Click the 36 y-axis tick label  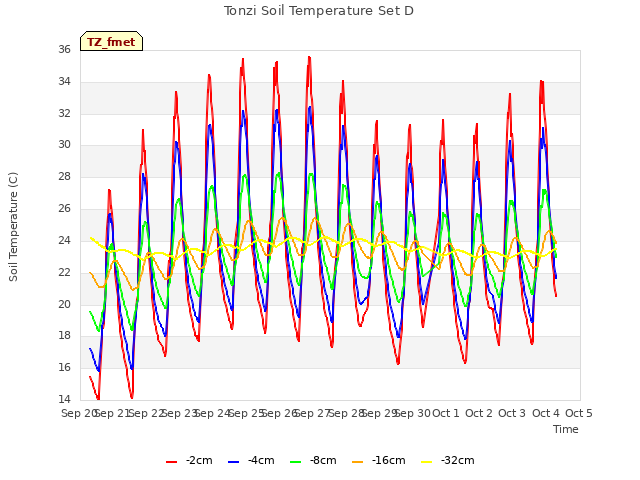[x=64, y=49]
